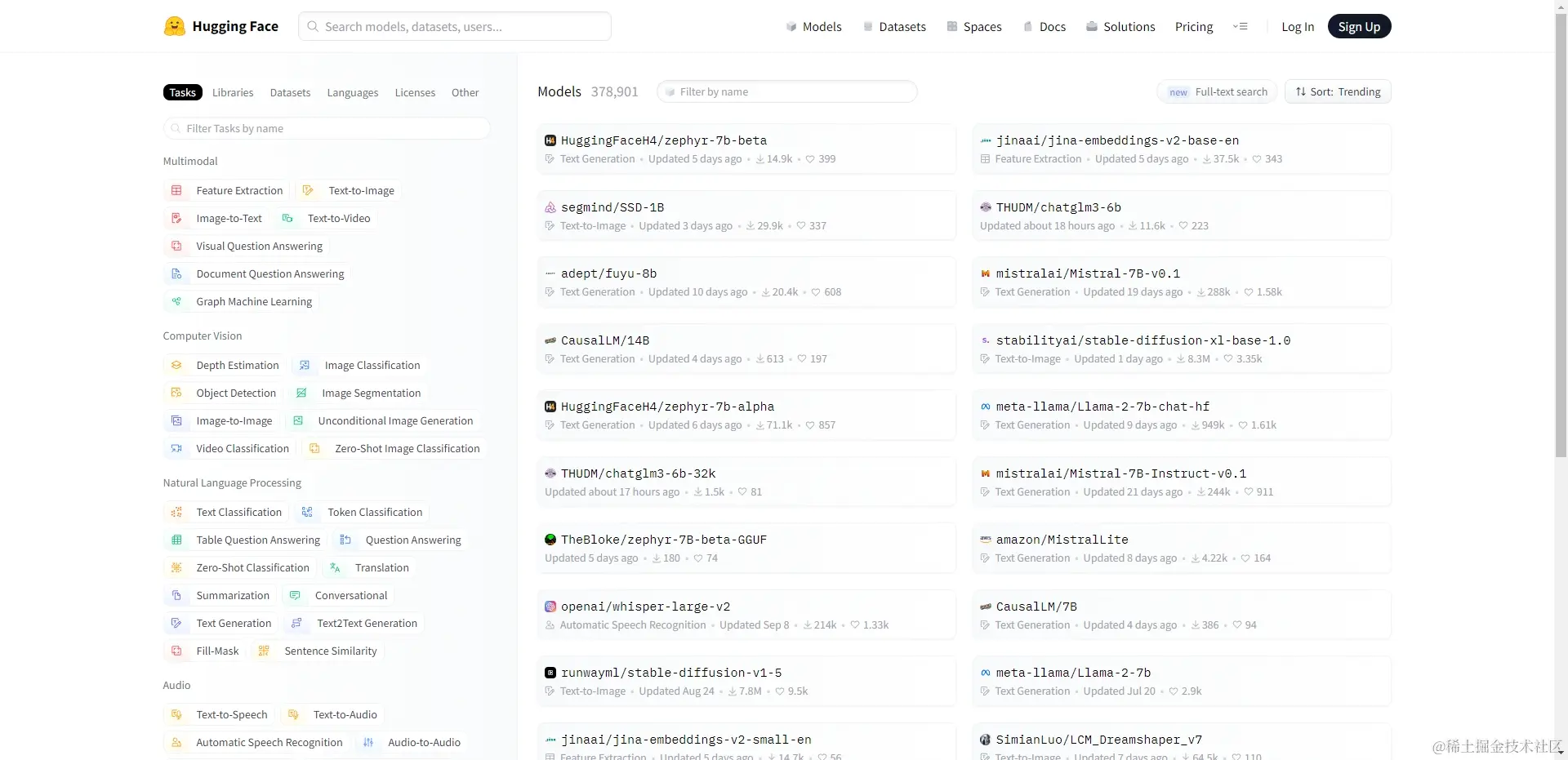Open the segmind/SSD-1B model card
This screenshot has height=760, width=1568.
coord(746,216)
